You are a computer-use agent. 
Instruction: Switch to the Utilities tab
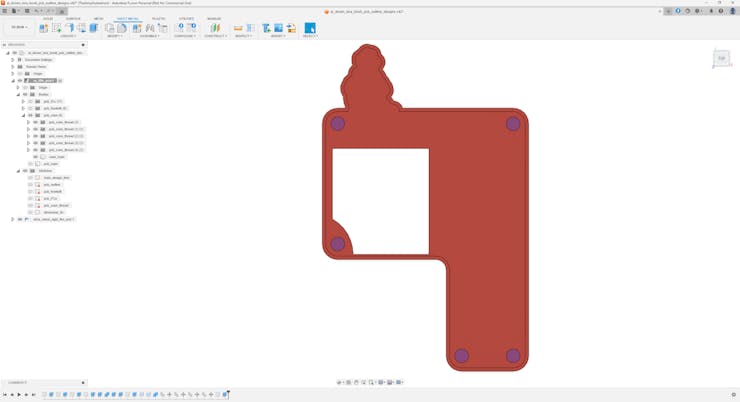186,19
